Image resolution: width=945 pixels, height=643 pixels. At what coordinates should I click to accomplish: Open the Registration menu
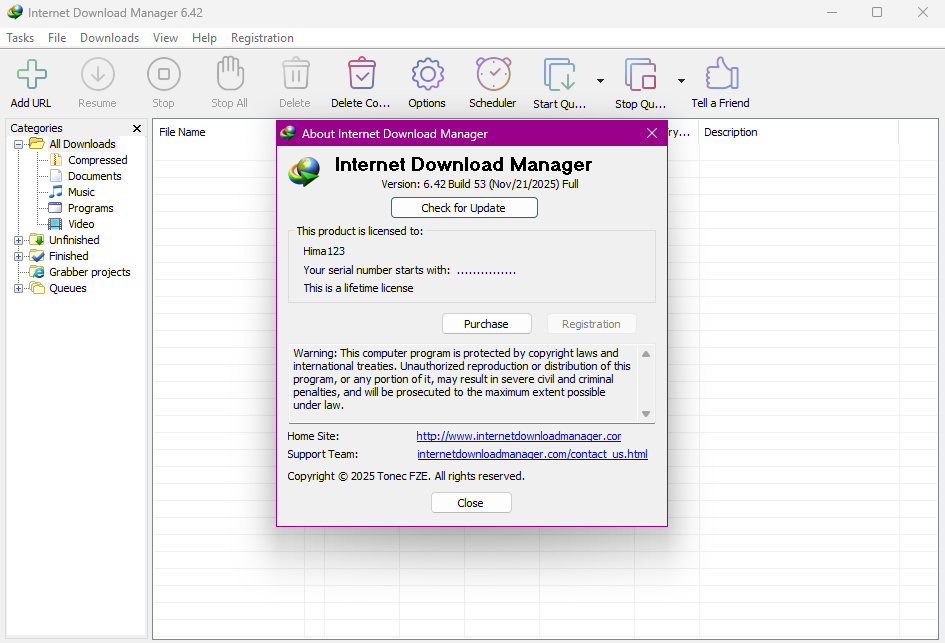(262, 38)
